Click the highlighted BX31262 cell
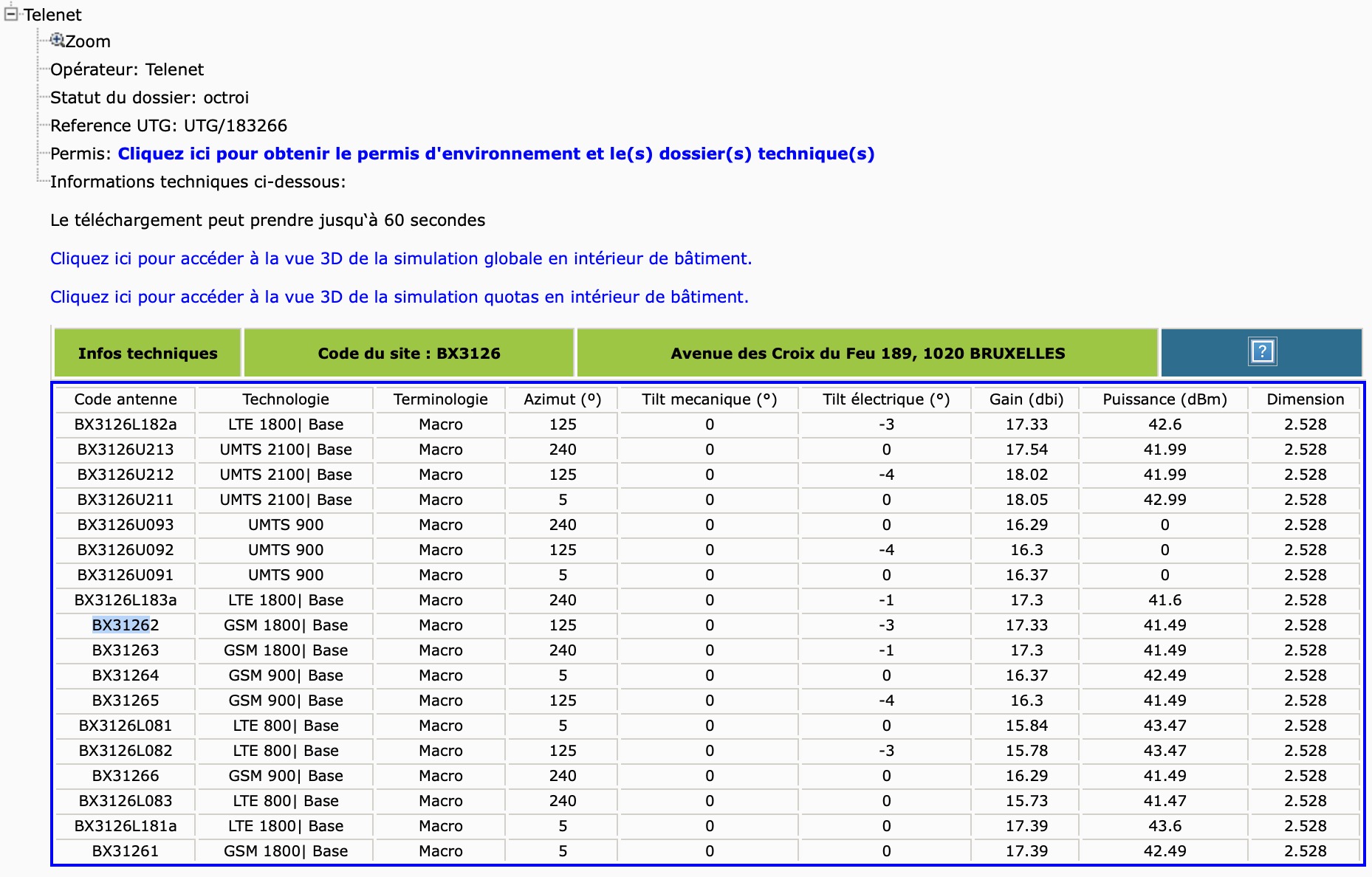 tap(126, 625)
